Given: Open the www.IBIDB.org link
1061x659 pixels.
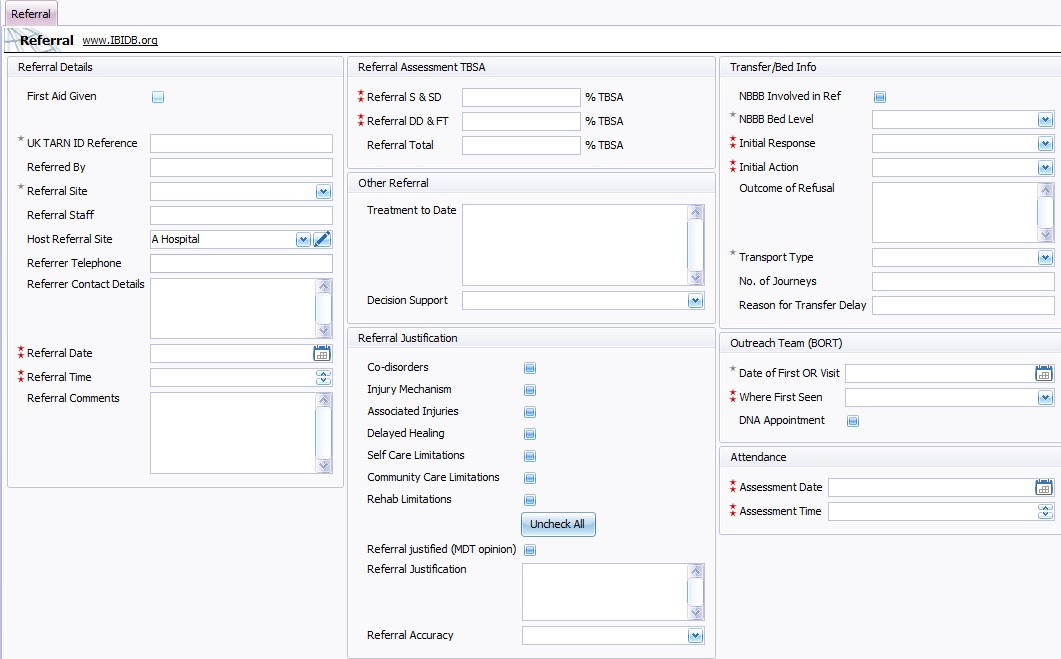Looking at the screenshot, I should click(120, 41).
